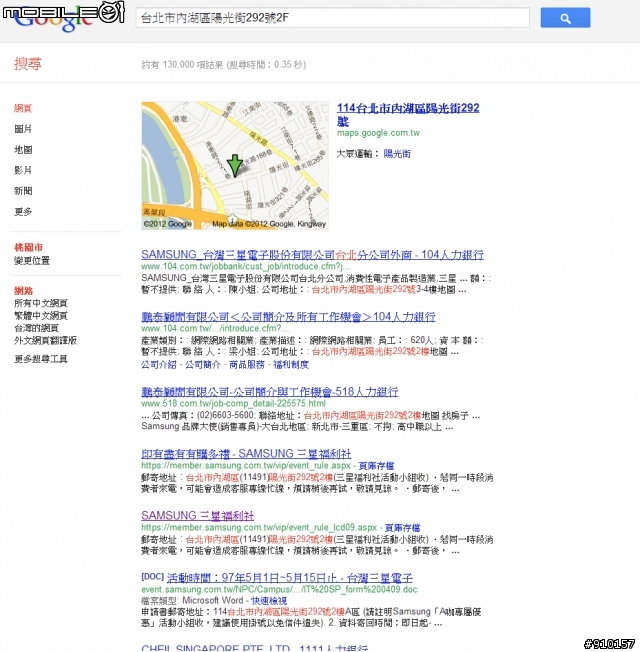640x652 pixels.
Task: Expand 更多搜尋工具
Action: point(41,359)
